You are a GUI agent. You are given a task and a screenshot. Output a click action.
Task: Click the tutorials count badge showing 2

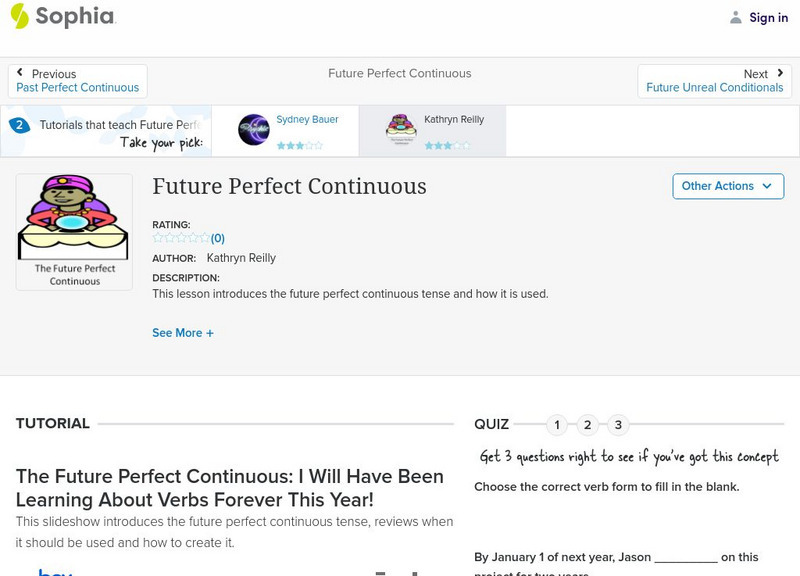tap(18, 125)
